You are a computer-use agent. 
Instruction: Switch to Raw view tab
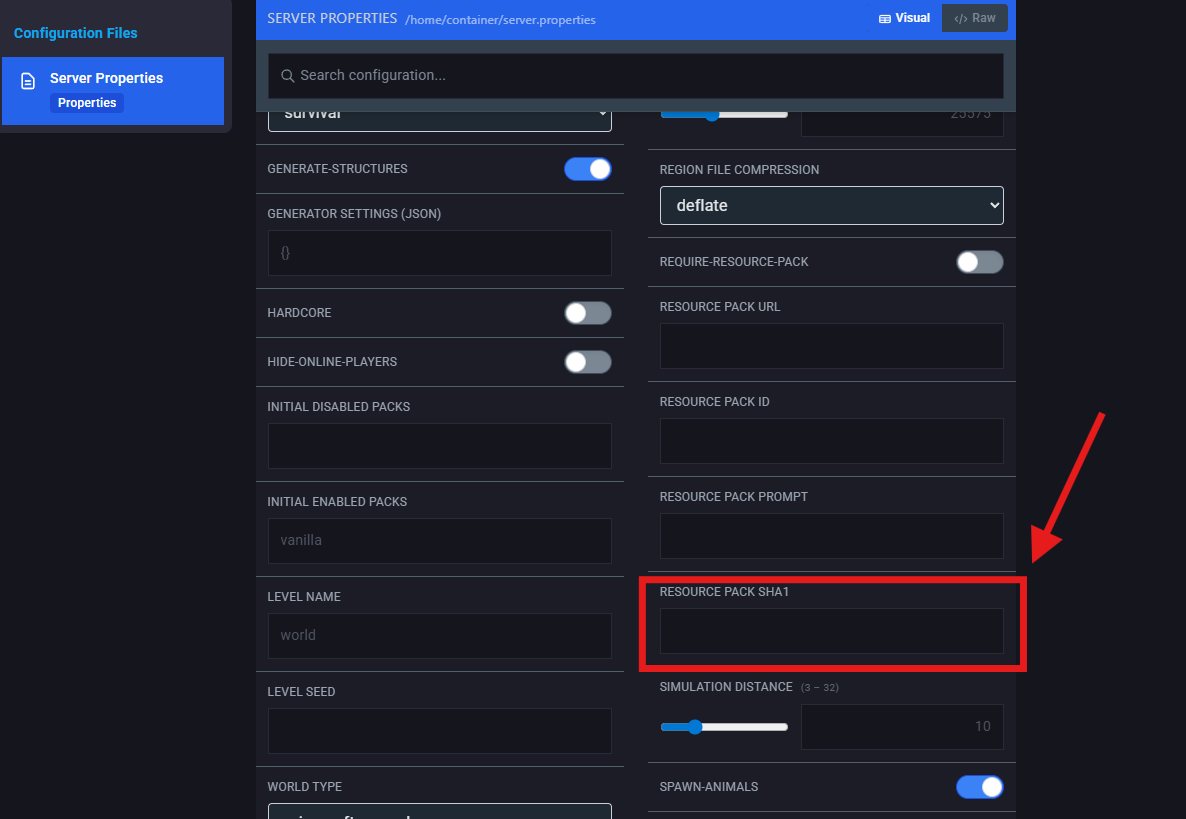pyautogui.click(x=974, y=18)
